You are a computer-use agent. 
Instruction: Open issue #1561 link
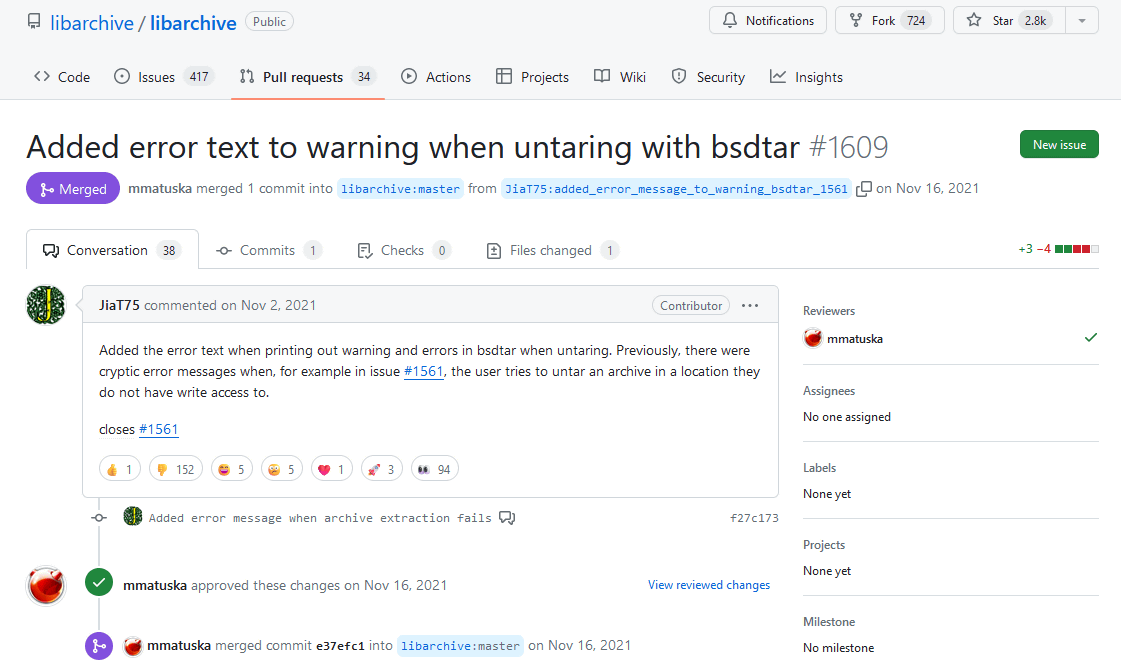pos(158,429)
